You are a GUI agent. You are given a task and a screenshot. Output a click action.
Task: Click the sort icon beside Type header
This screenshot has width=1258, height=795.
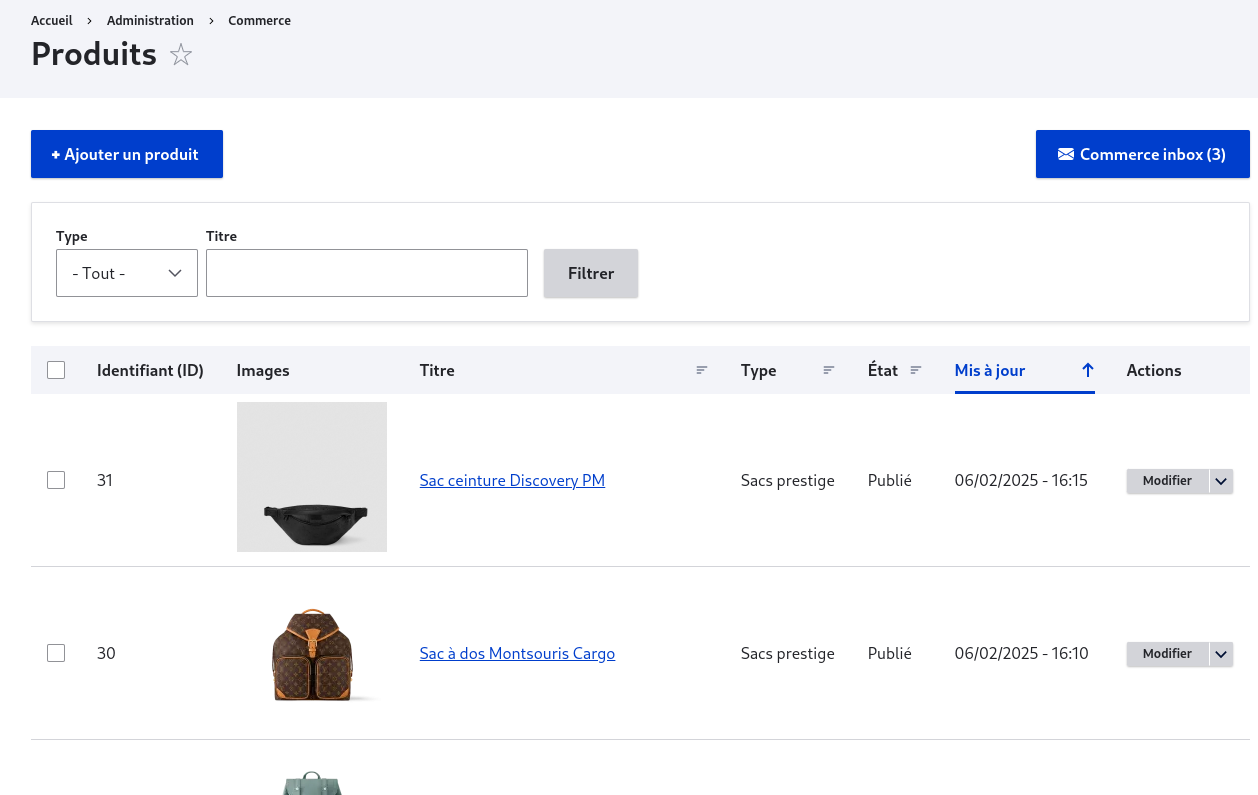[x=829, y=370]
